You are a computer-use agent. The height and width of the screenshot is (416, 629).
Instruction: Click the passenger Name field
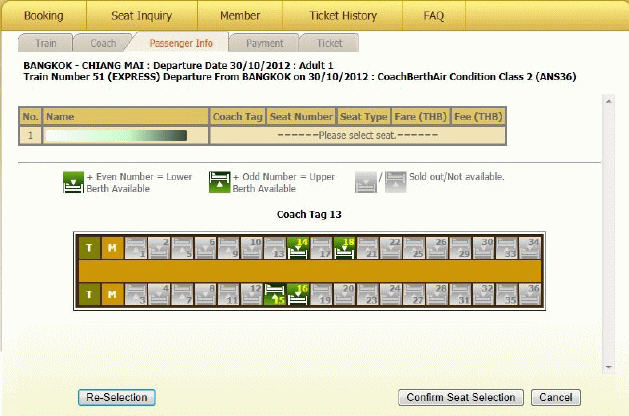click(115, 135)
